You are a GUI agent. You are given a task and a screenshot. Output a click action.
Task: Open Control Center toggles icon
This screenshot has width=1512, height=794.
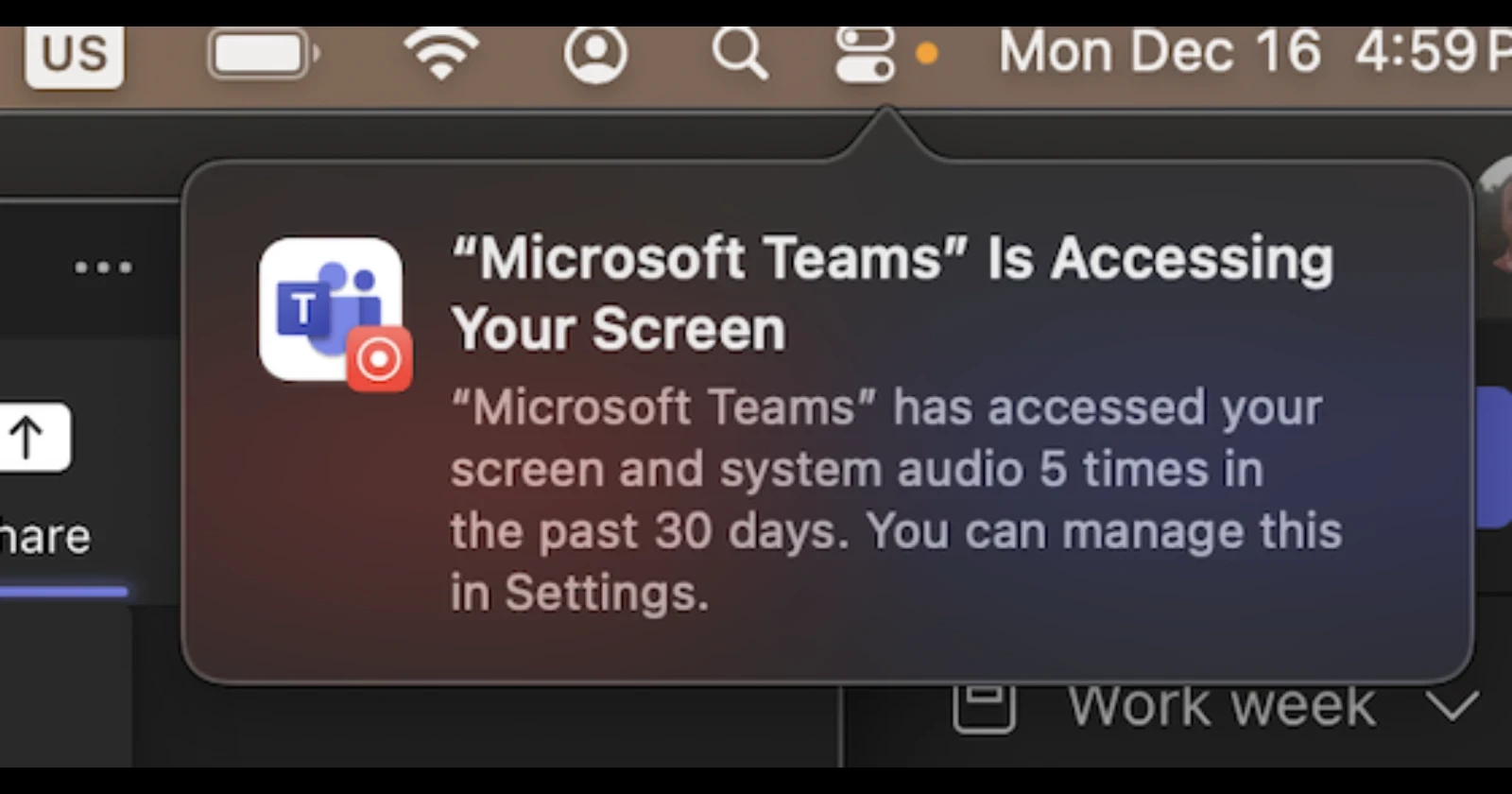click(865, 54)
